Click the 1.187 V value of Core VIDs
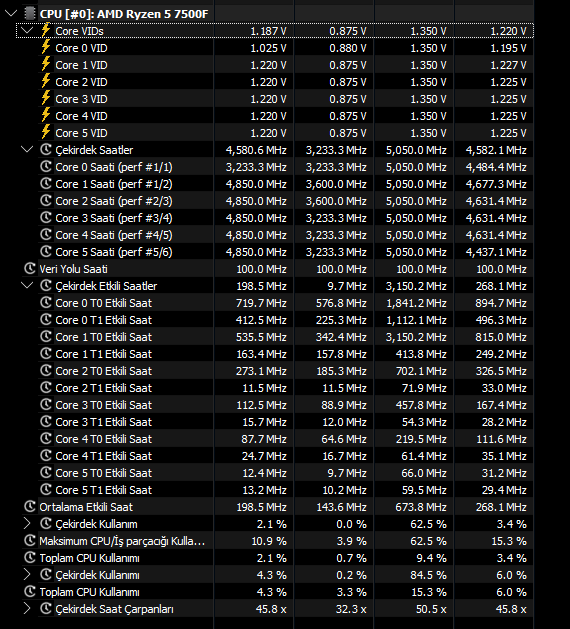 (x=268, y=31)
